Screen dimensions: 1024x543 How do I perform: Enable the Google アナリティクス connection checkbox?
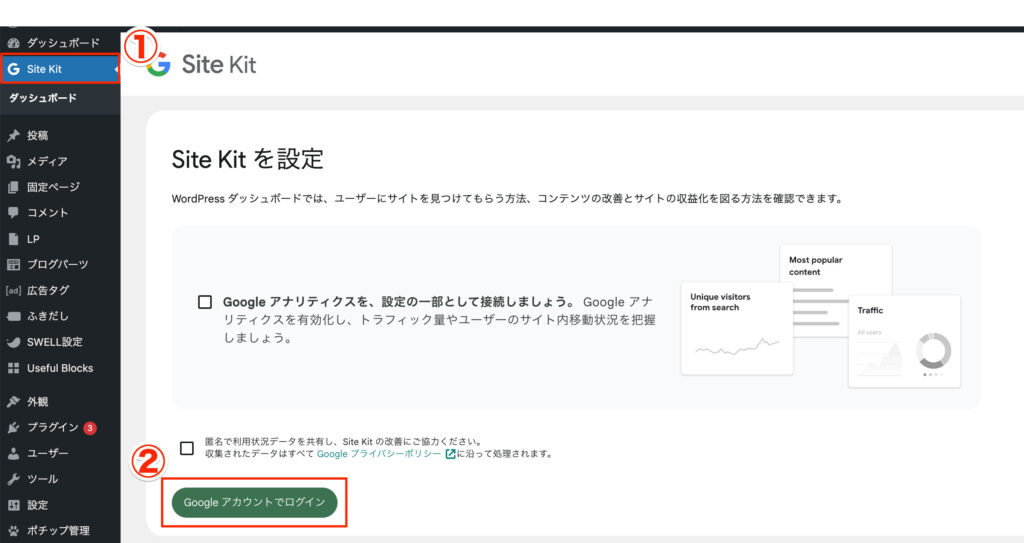(205, 302)
